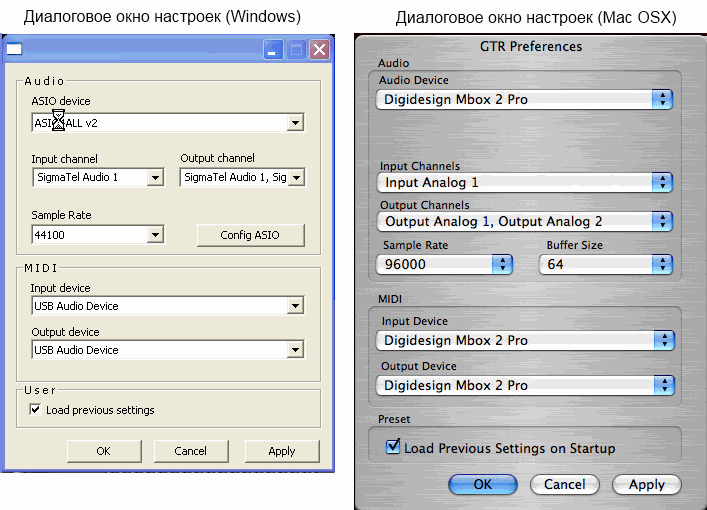Click the blue OK button in GTR Preferences
707x510 pixels.
(482, 484)
